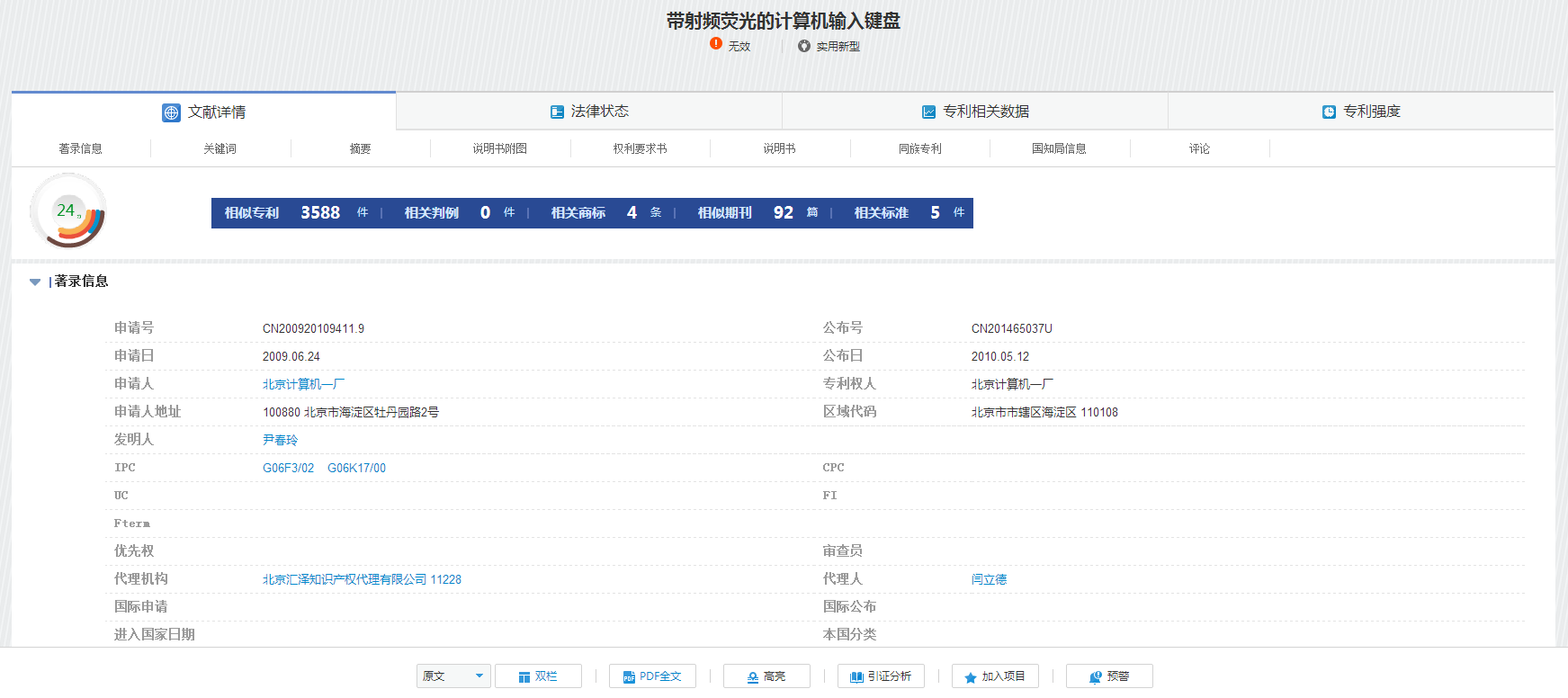1568x698 pixels.
Task: Toggle 双栏 two-column view
Action: pyautogui.click(x=538, y=676)
